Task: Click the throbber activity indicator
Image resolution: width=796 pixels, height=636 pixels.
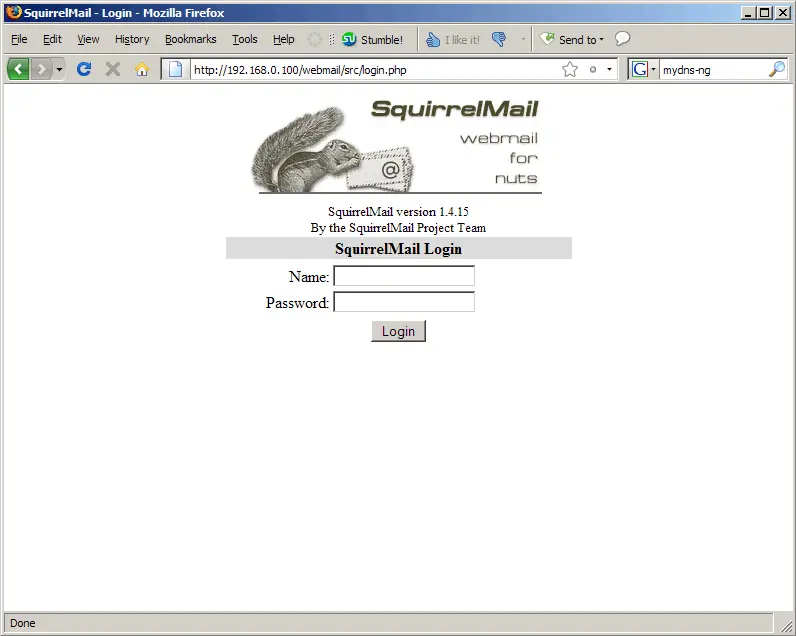Action: [314, 40]
